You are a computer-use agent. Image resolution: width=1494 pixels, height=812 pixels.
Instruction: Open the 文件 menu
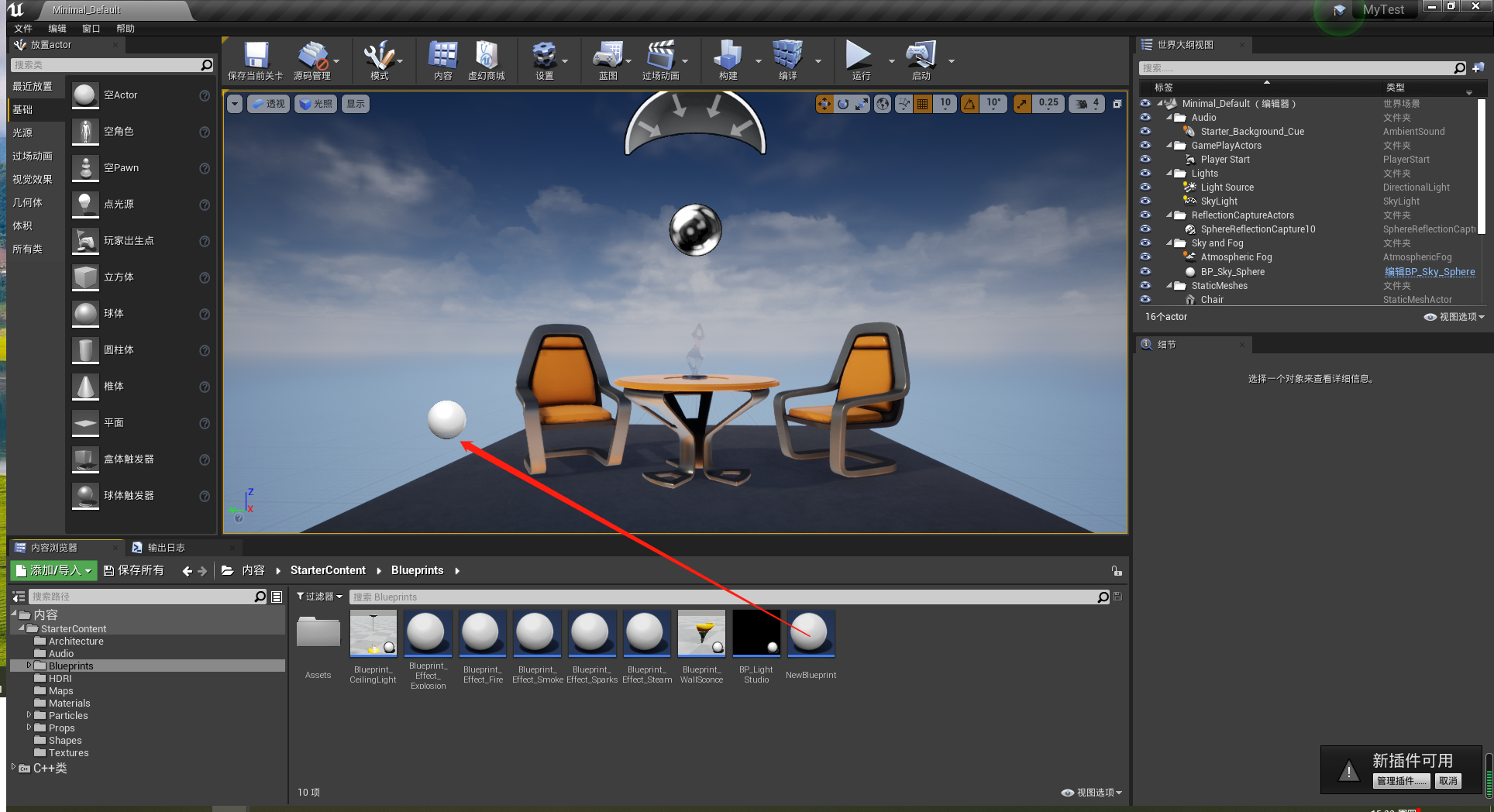coord(22,28)
